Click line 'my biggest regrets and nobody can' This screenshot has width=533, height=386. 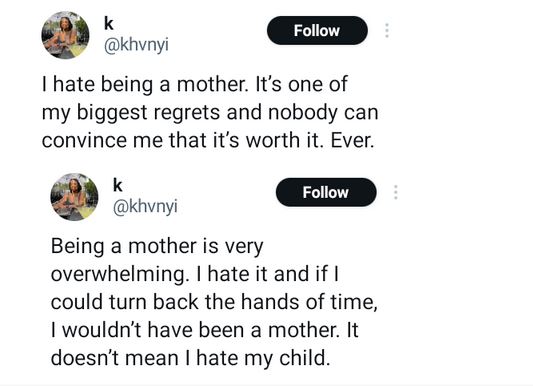coord(210,112)
